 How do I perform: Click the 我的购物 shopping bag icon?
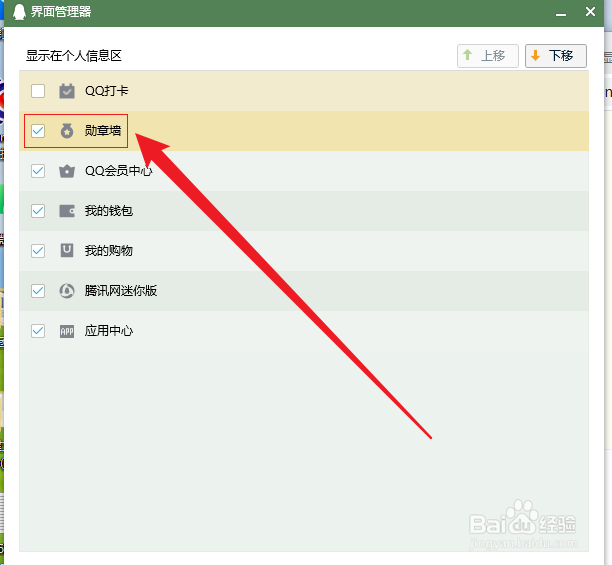[67, 251]
